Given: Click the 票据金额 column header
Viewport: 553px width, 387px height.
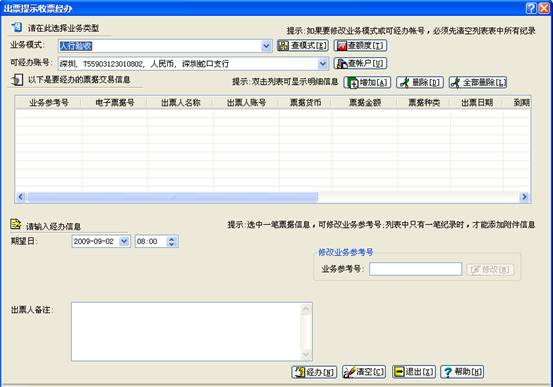Looking at the screenshot, I should click(x=365, y=103).
